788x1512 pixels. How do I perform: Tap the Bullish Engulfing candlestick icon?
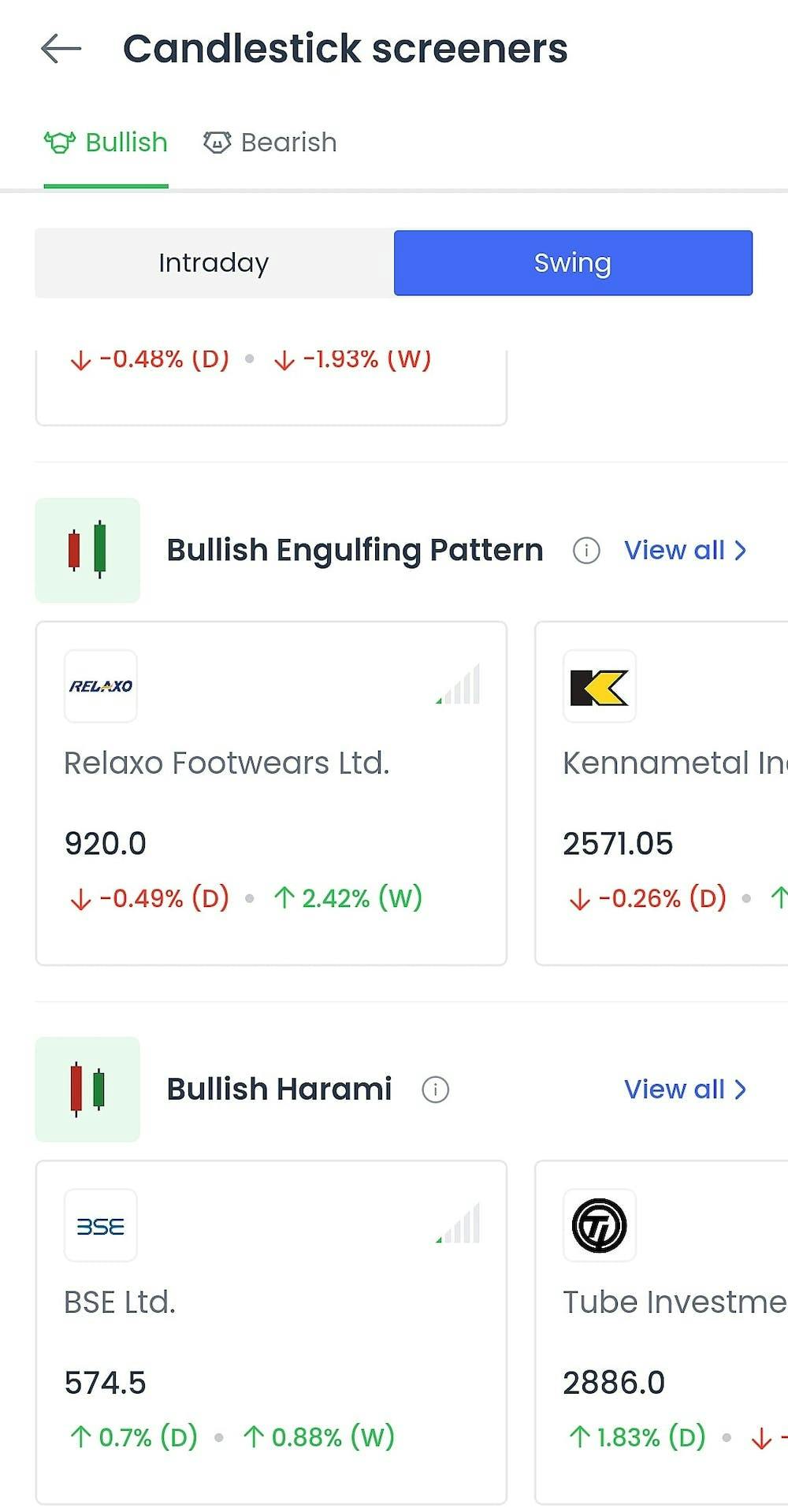click(87, 550)
